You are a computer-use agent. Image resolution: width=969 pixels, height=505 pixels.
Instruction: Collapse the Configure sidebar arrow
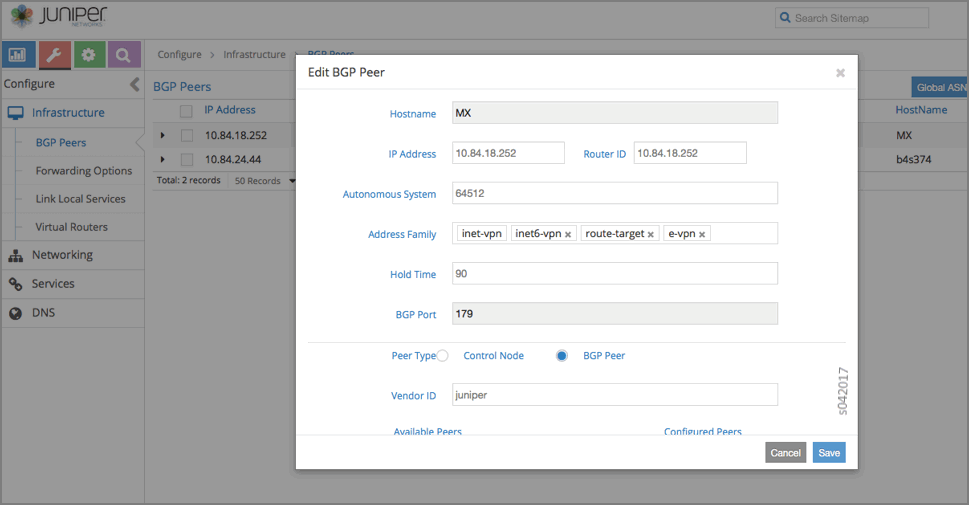tap(135, 85)
